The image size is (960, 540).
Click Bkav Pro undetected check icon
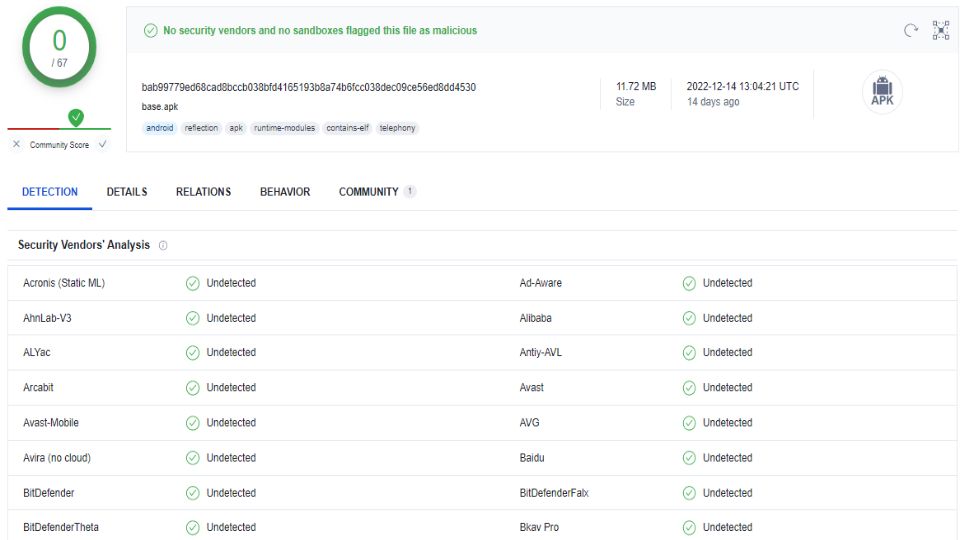pyautogui.click(x=689, y=528)
